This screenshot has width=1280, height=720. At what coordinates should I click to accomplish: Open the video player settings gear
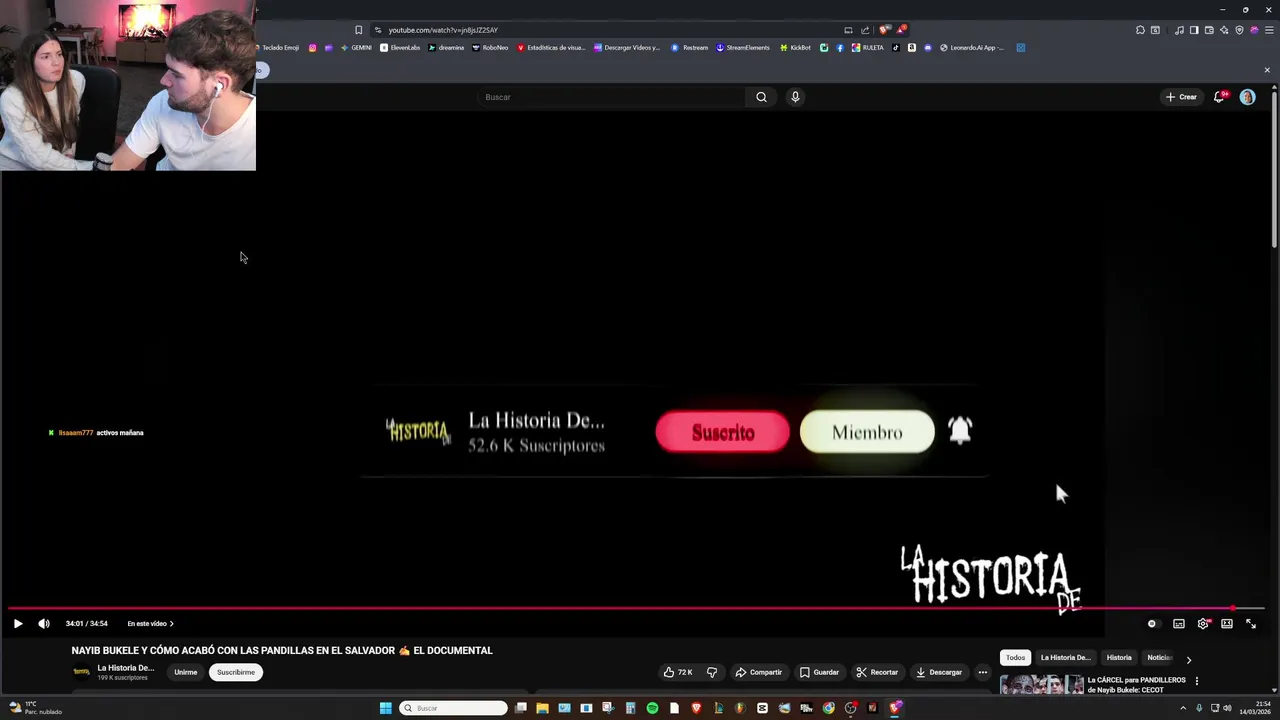(x=1203, y=624)
